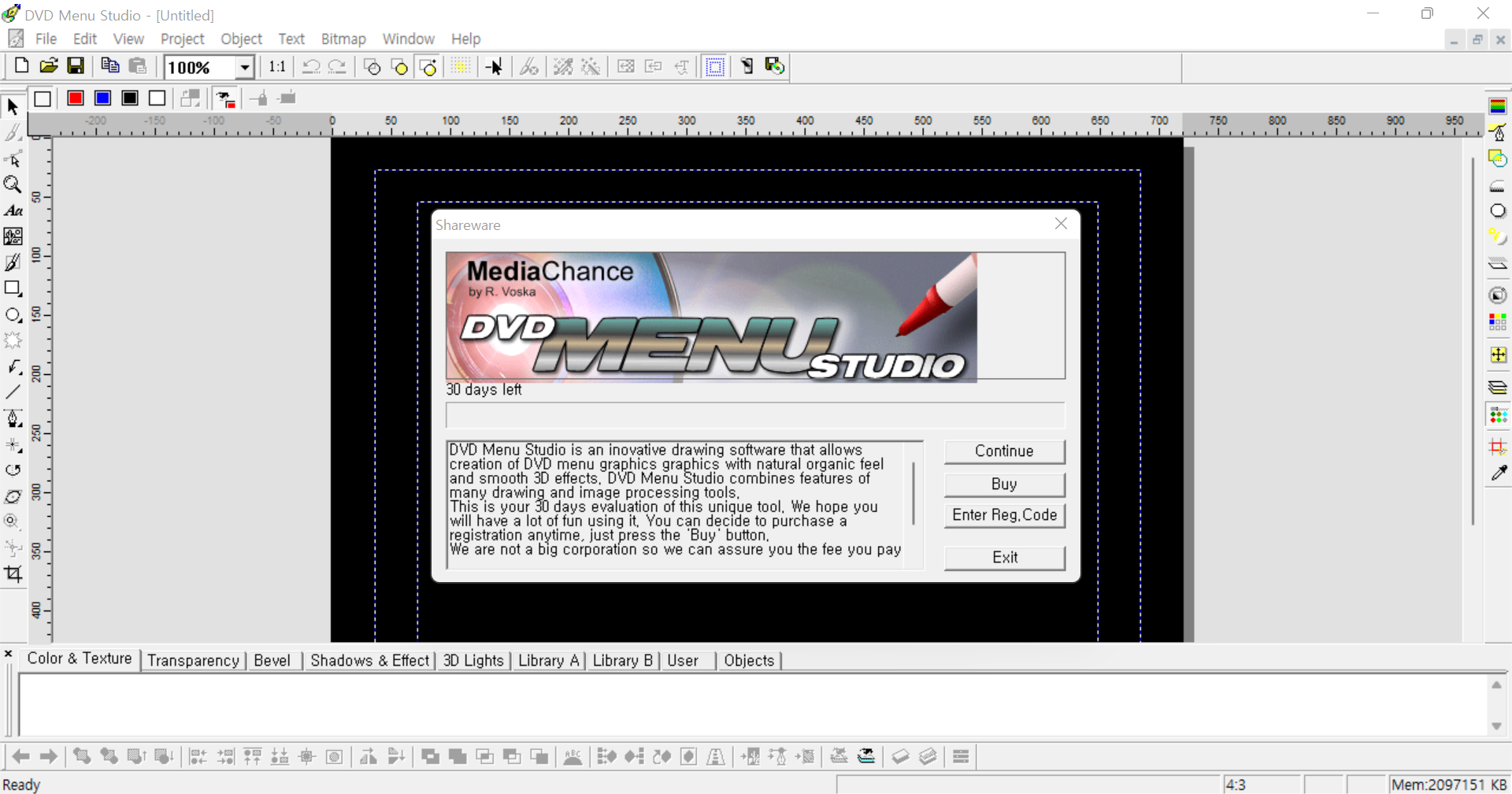
Task: Switch to Library A tab
Action: 549,661
